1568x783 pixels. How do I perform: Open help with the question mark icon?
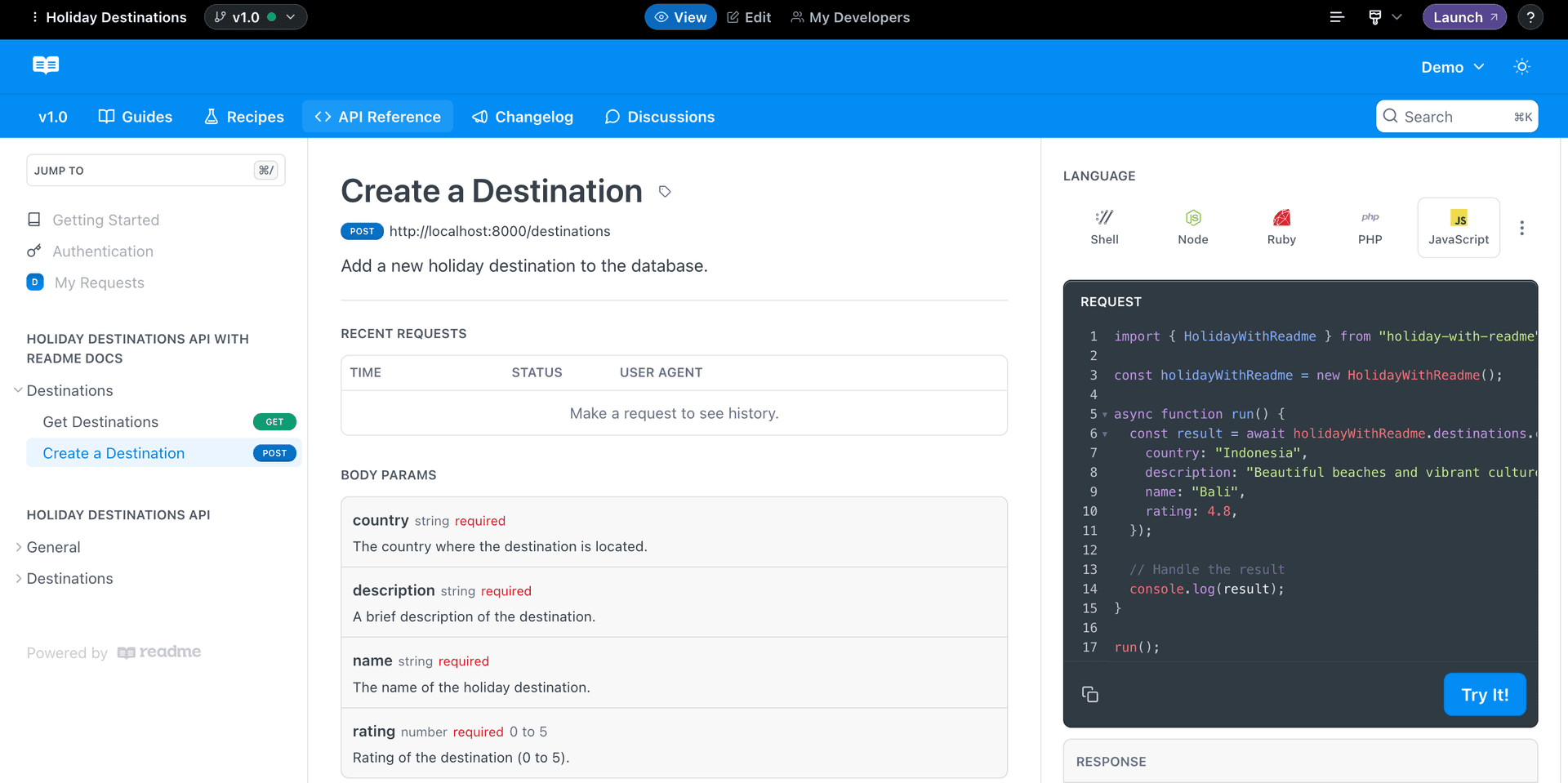(x=1530, y=16)
